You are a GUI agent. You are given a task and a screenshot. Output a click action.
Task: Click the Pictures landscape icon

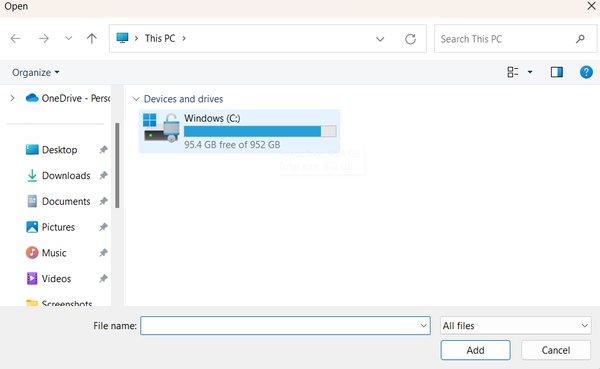click(32, 227)
